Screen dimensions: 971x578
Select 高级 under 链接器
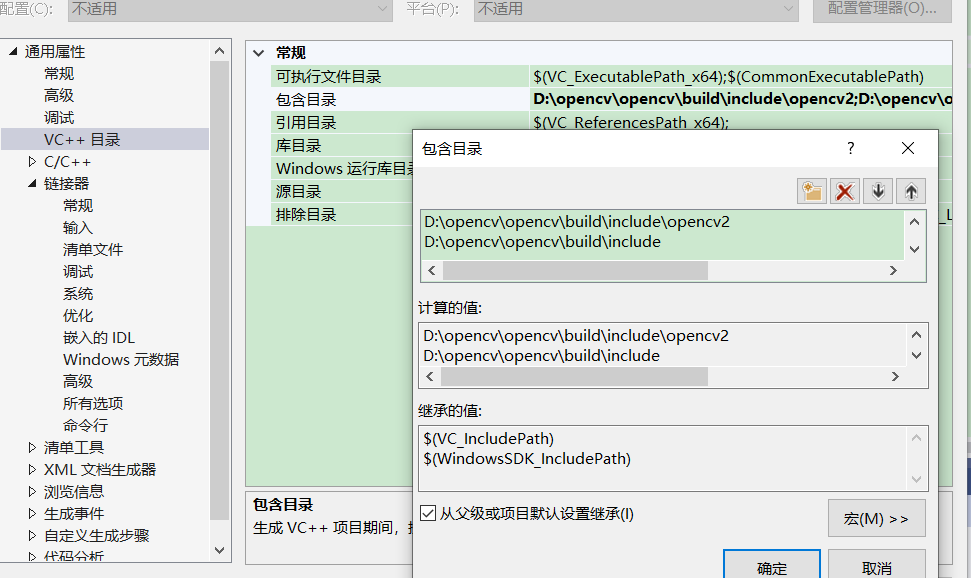pos(78,382)
